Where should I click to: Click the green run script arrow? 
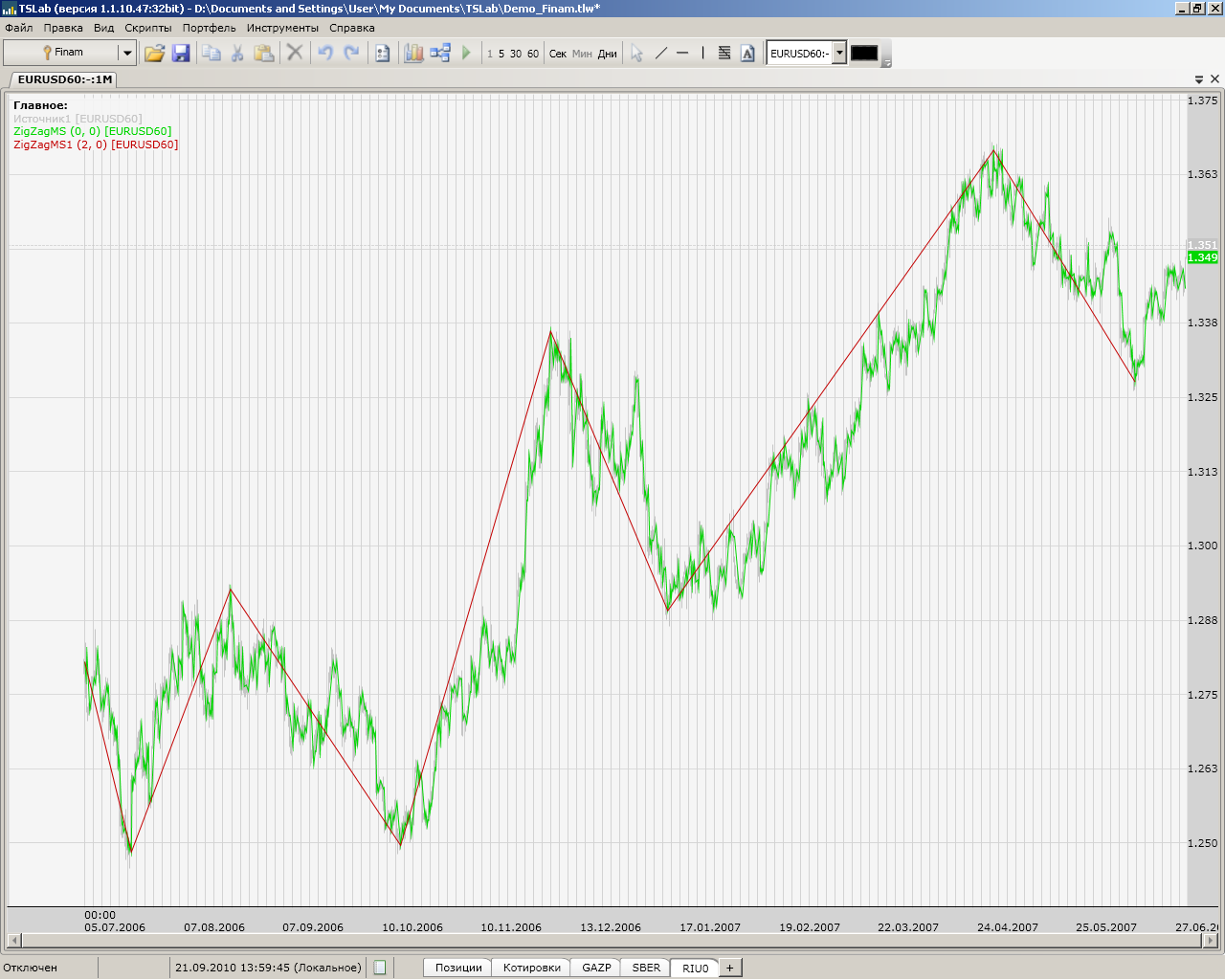click(466, 54)
